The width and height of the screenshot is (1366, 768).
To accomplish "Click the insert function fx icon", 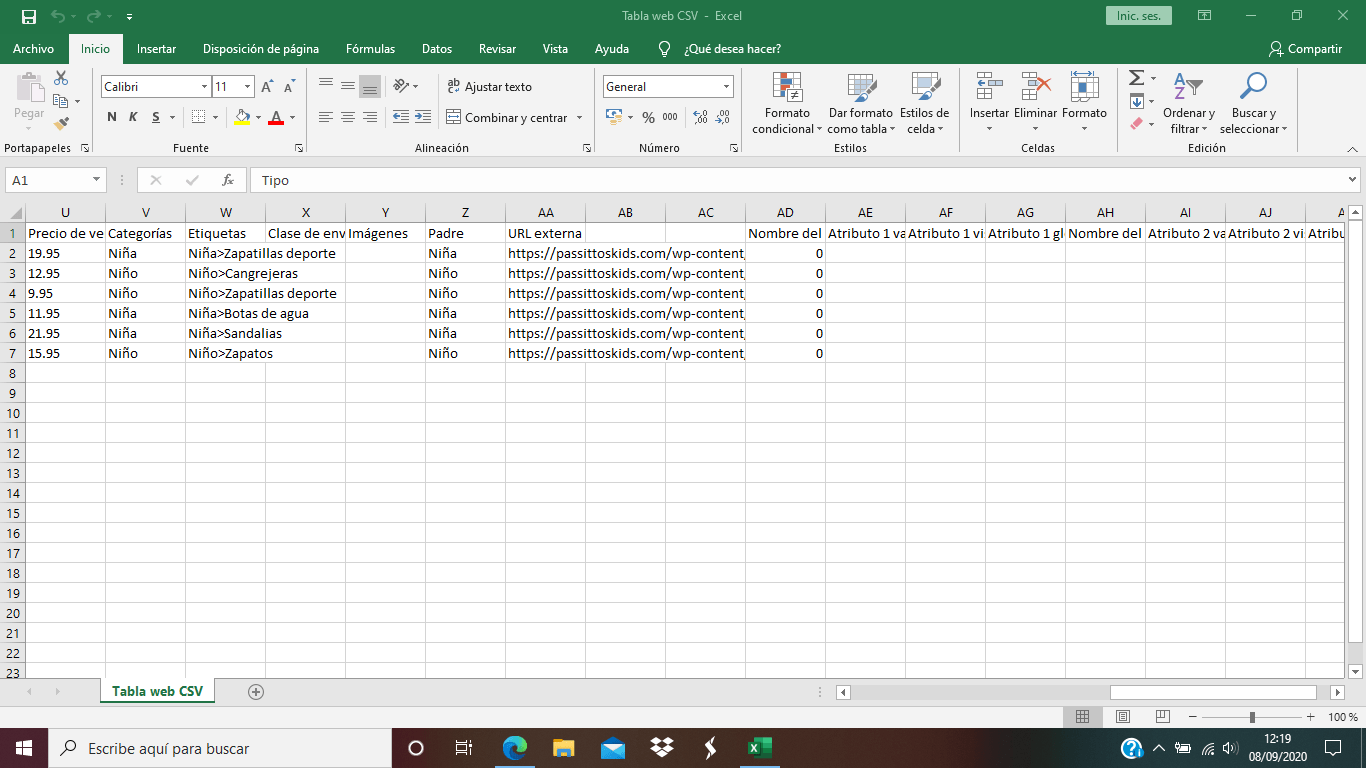I will 228,180.
